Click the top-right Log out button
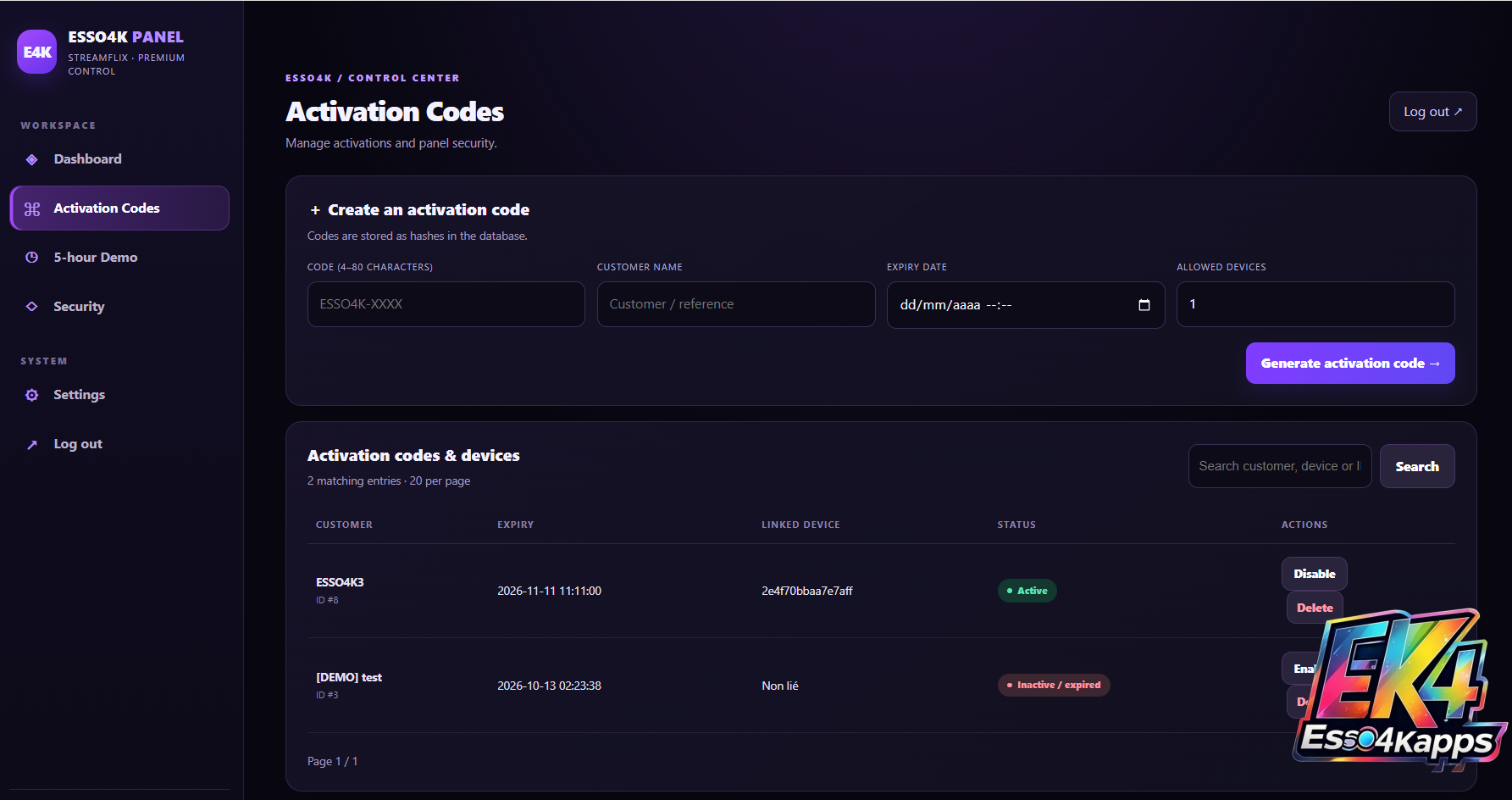Viewport: 1512px width, 800px height. point(1432,112)
